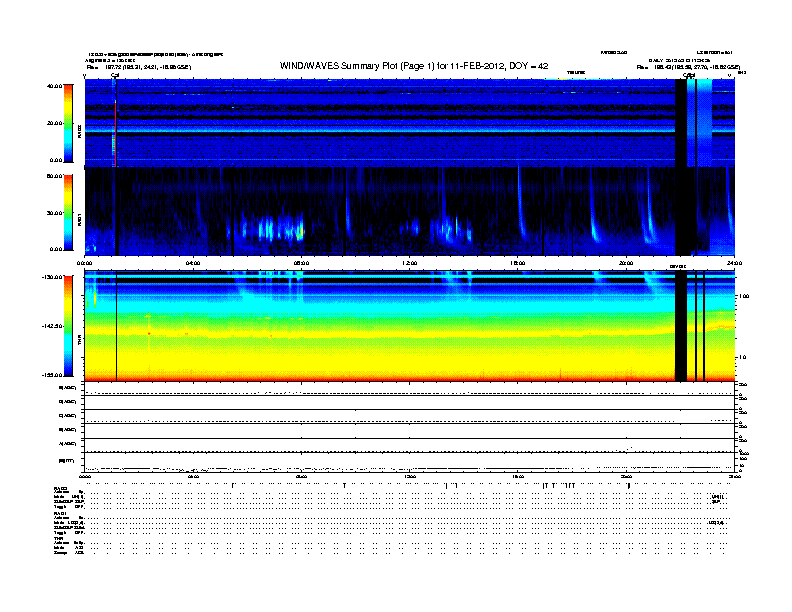Click the 24:00 label under RAD1 panel
Viewport: 792px width, 612px height.
coord(734,263)
